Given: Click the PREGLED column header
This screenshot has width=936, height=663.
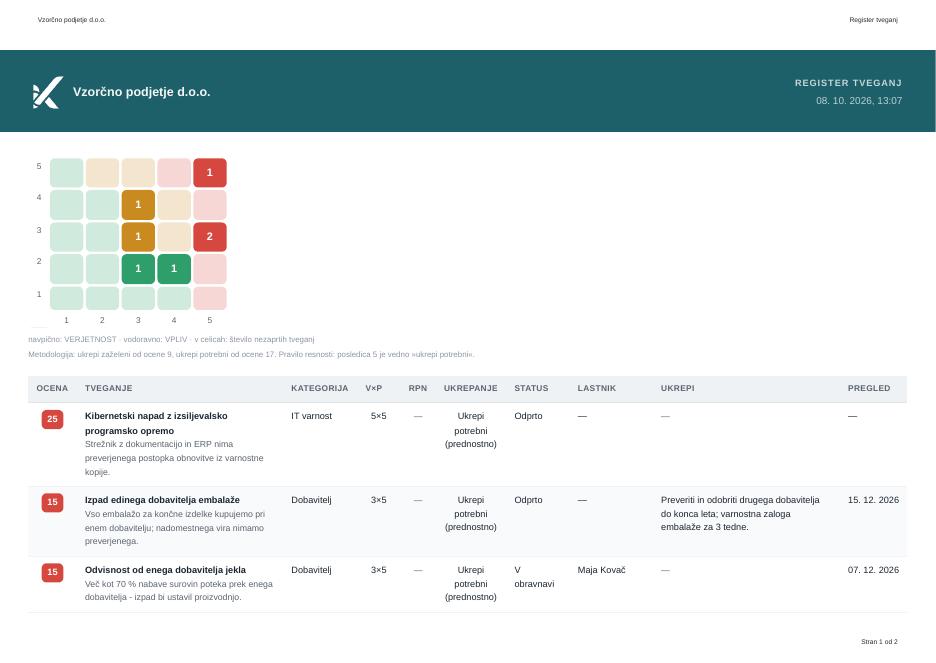Looking at the screenshot, I should coord(869,388).
